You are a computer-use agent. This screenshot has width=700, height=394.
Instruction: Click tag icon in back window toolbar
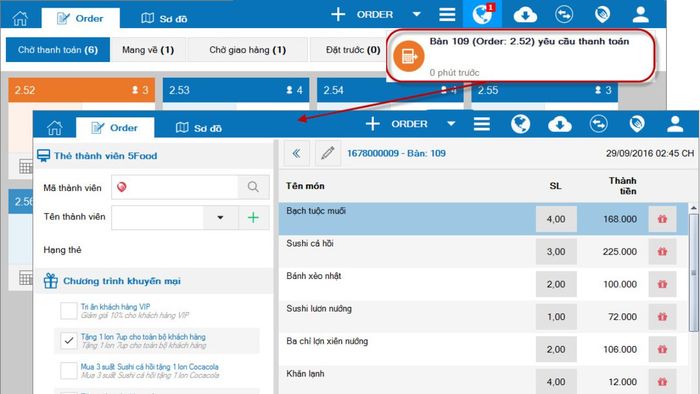pos(602,15)
